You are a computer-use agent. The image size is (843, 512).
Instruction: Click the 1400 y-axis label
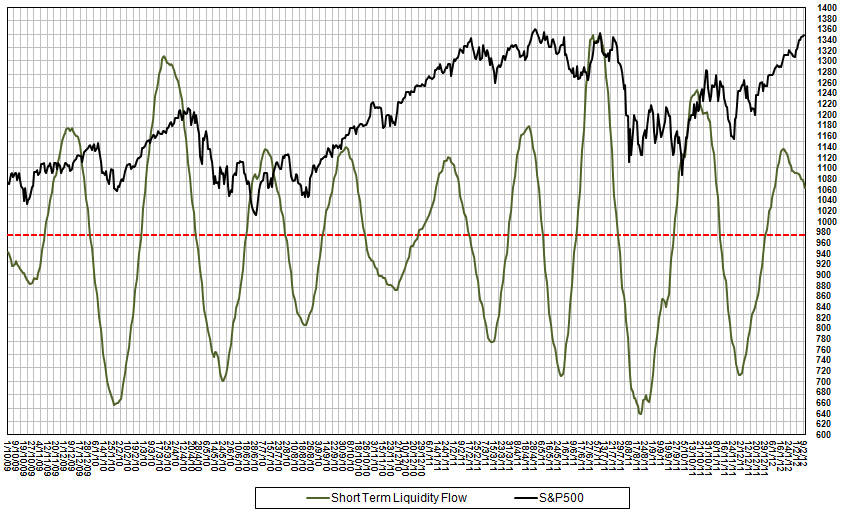[x=826, y=8]
